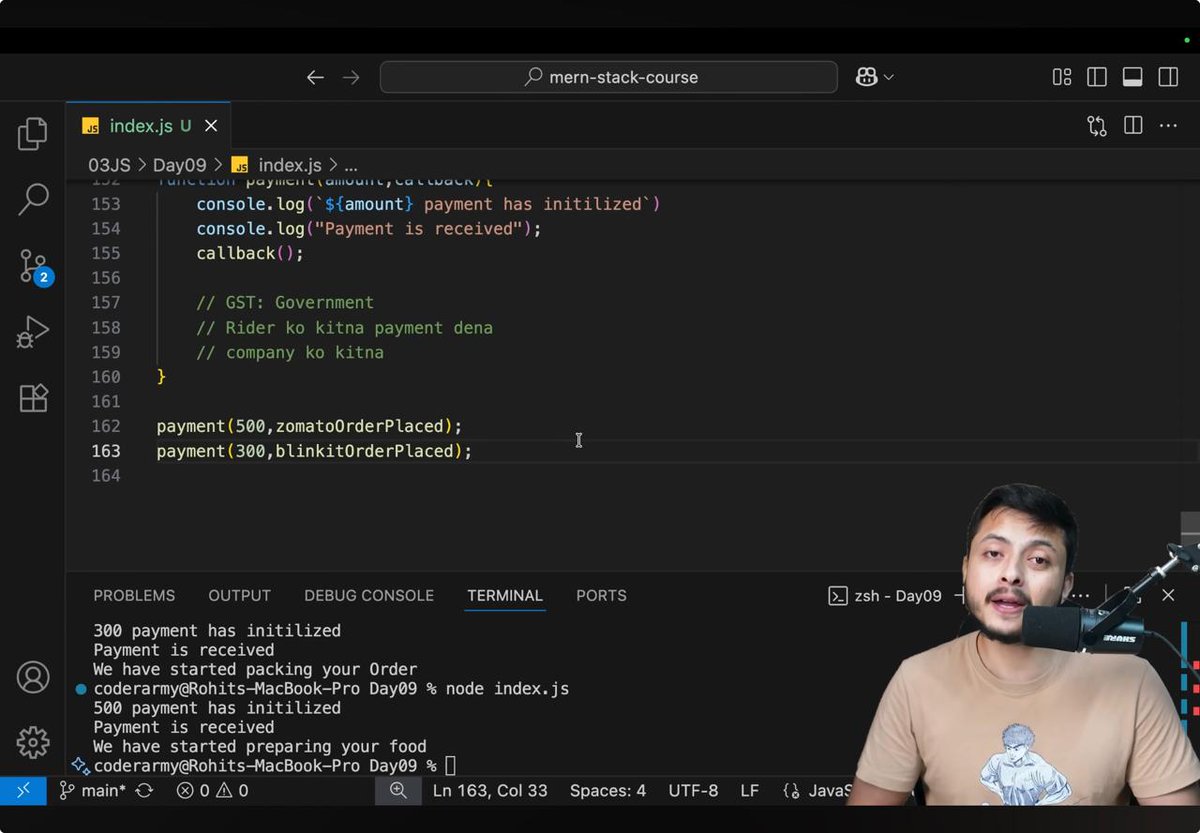Screen dimensions: 1200x833
Task: Open Source Control view with 2 changes
Action: 35,267
